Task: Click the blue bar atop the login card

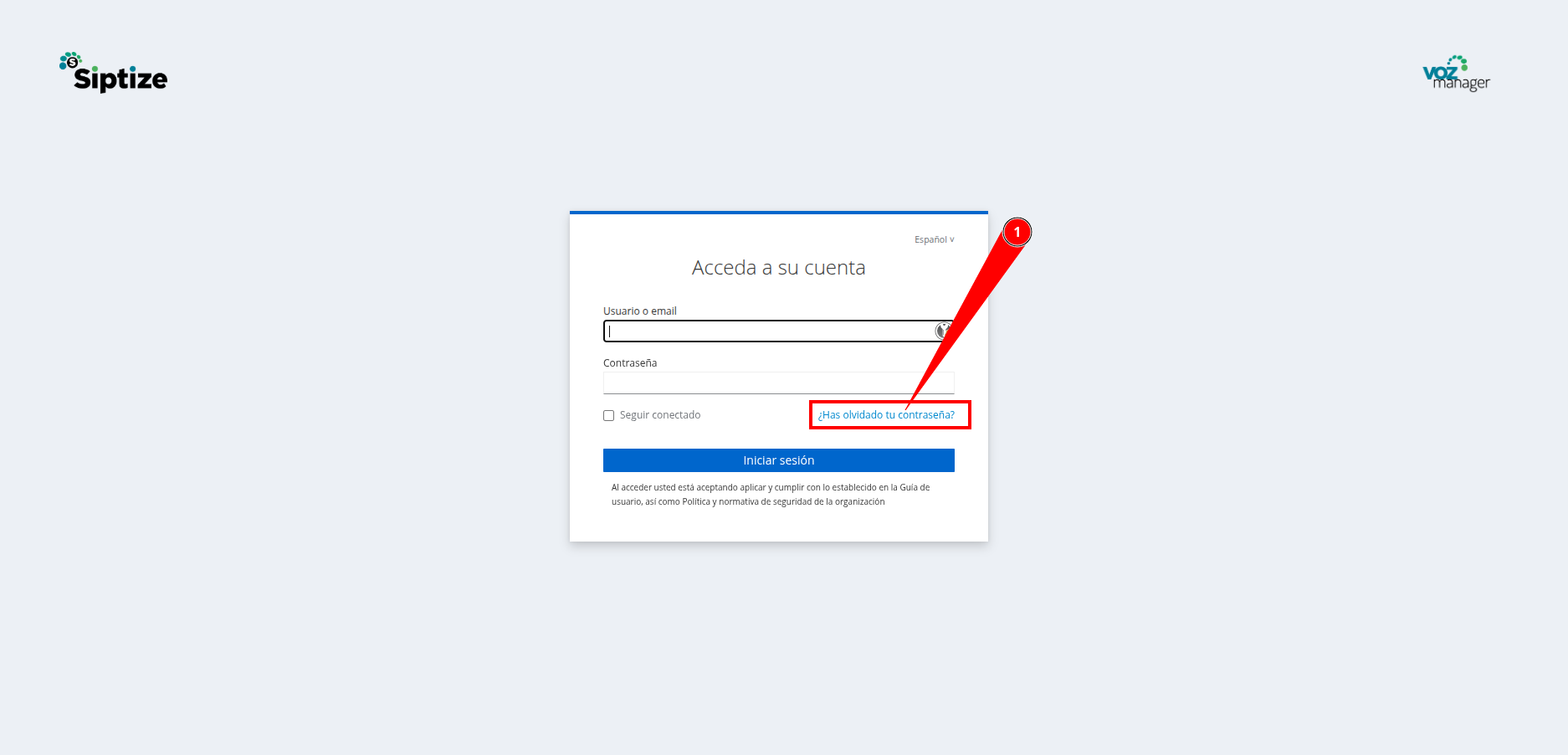Action: [779, 213]
